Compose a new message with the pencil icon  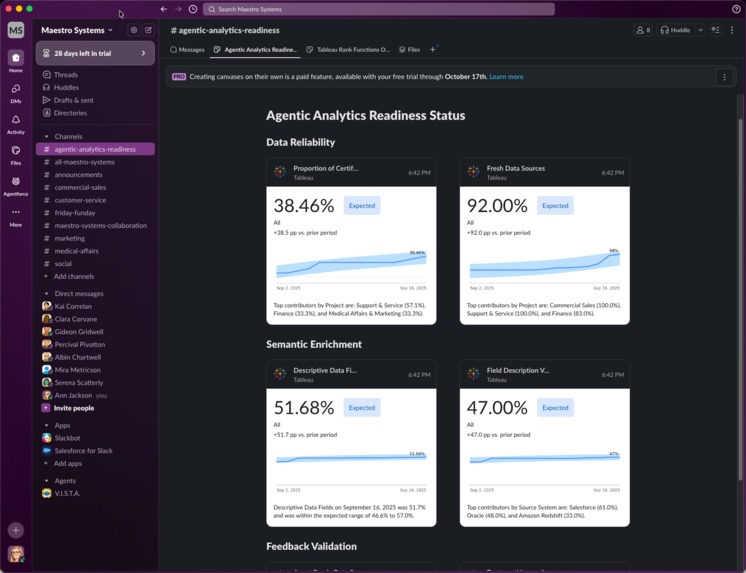click(x=148, y=30)
